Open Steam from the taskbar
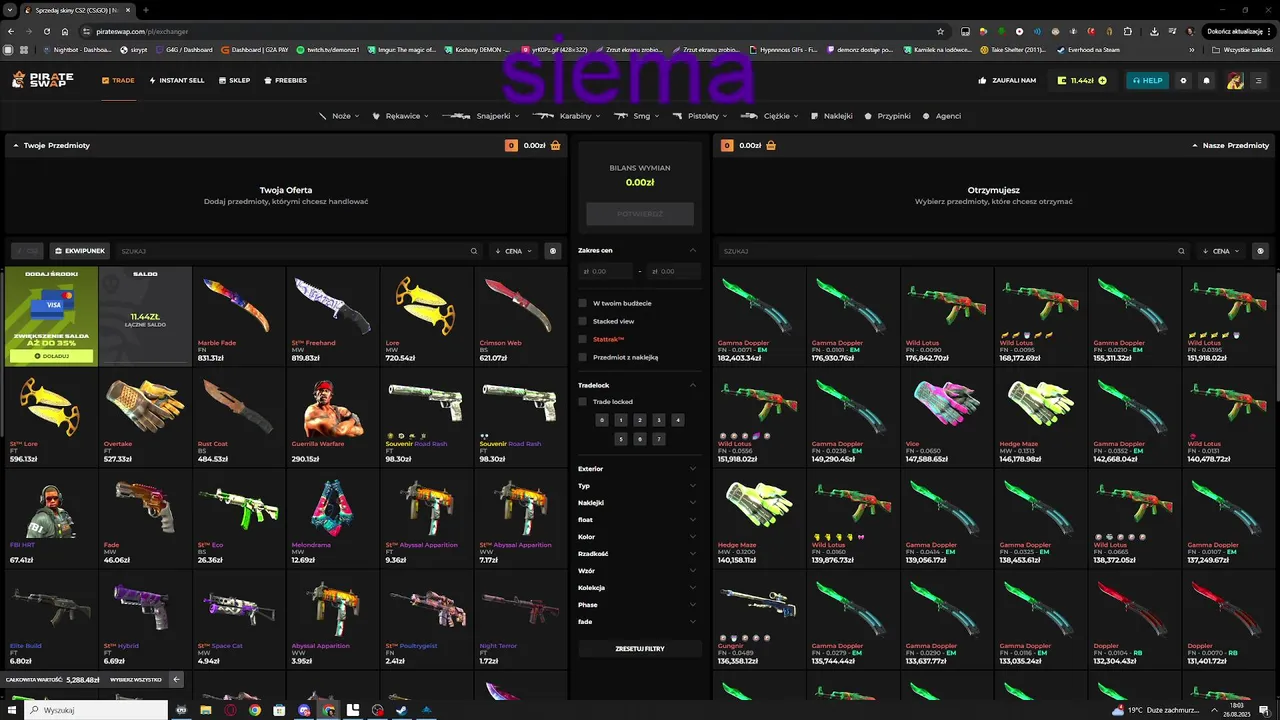The width and height of the screenshot is (1280, 720). (x=401, y=710)
